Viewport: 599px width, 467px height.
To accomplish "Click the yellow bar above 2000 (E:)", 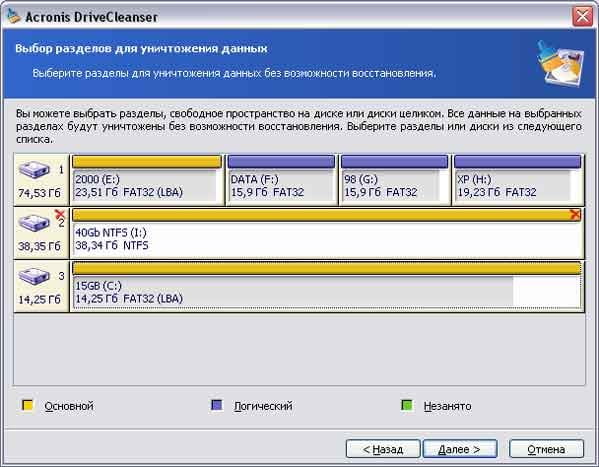I will (x=147, y=162).
